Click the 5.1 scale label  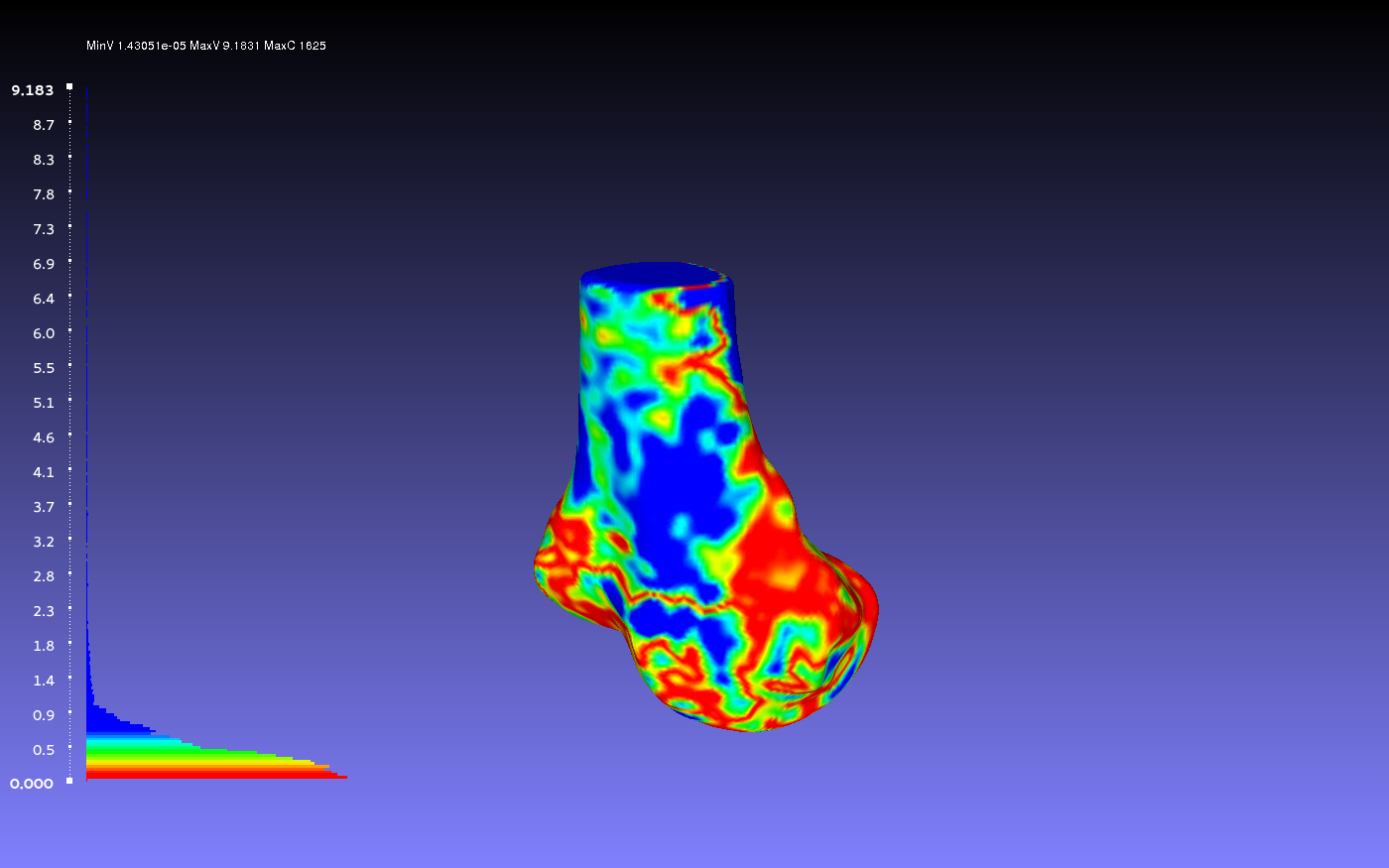tap(44, 403)
